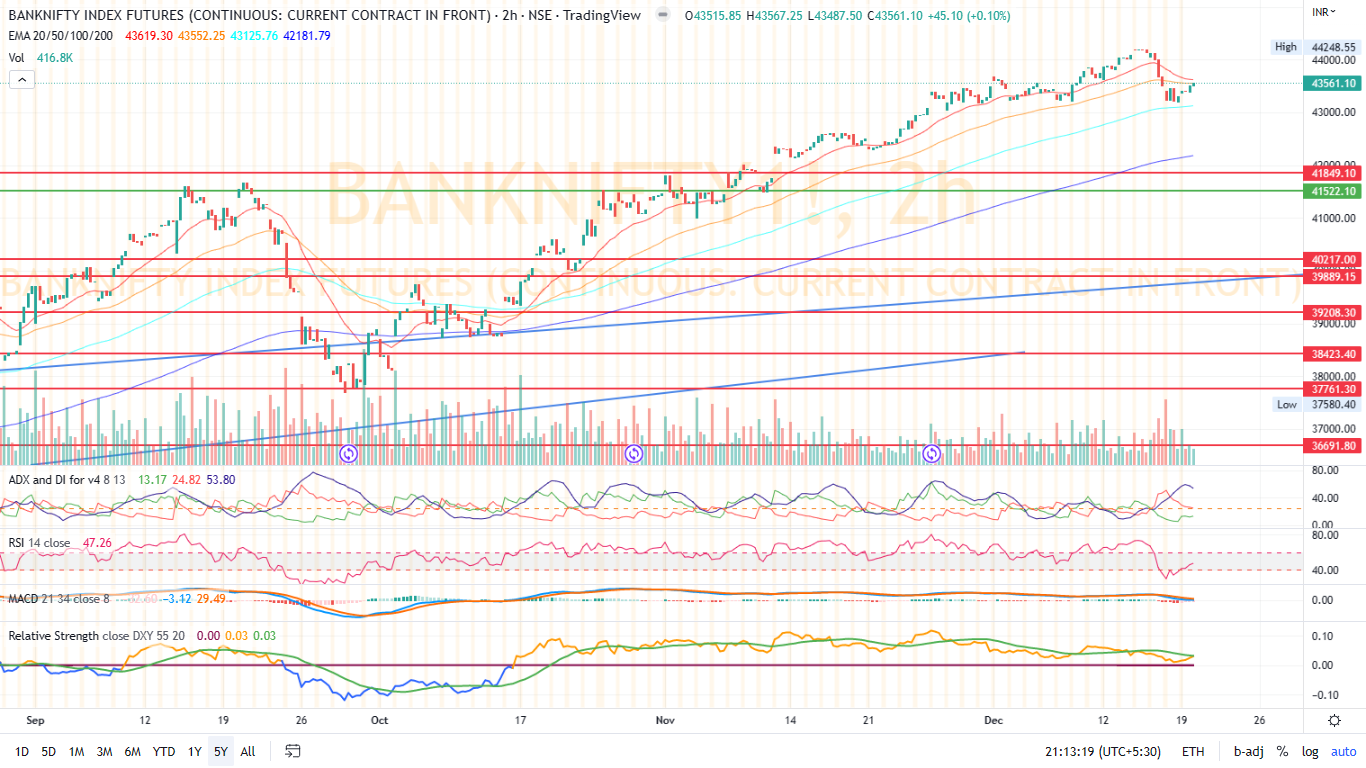Screen dimensions: 1366x768
Task: Click the horizontal line label 37761.30
Action: tap(1333, 389)
